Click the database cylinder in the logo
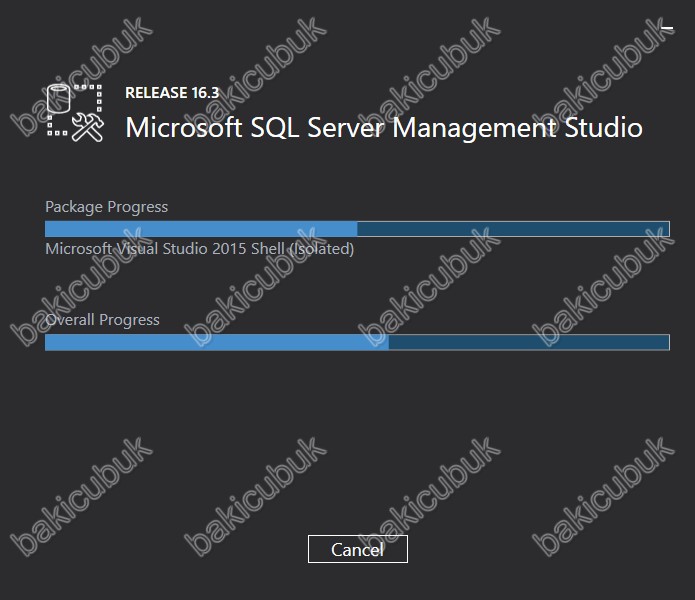695x600 pixels. coord(59,98)
